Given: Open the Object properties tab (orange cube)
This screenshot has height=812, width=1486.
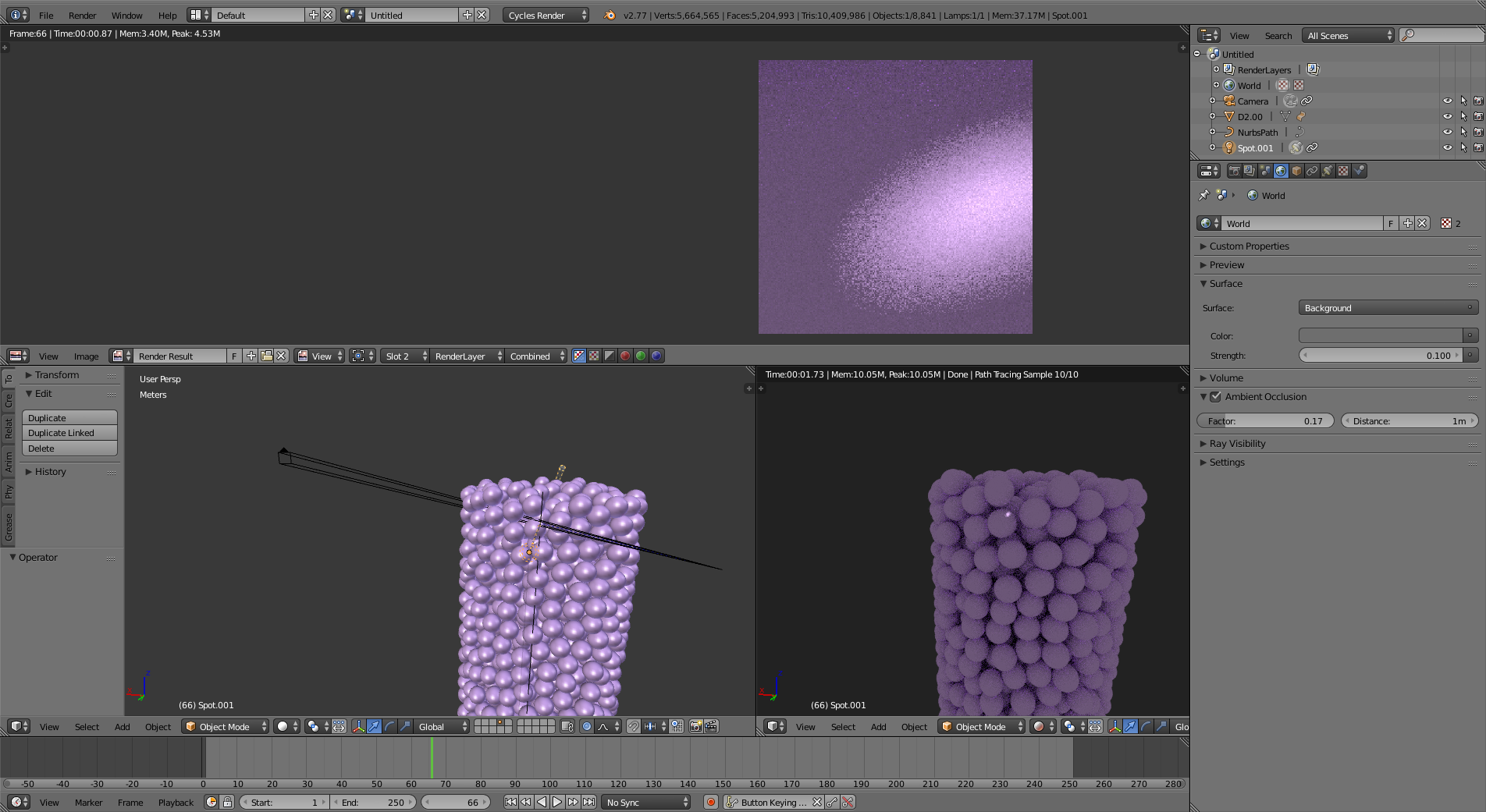Looking at the screenshot, I should [1296, 171].
